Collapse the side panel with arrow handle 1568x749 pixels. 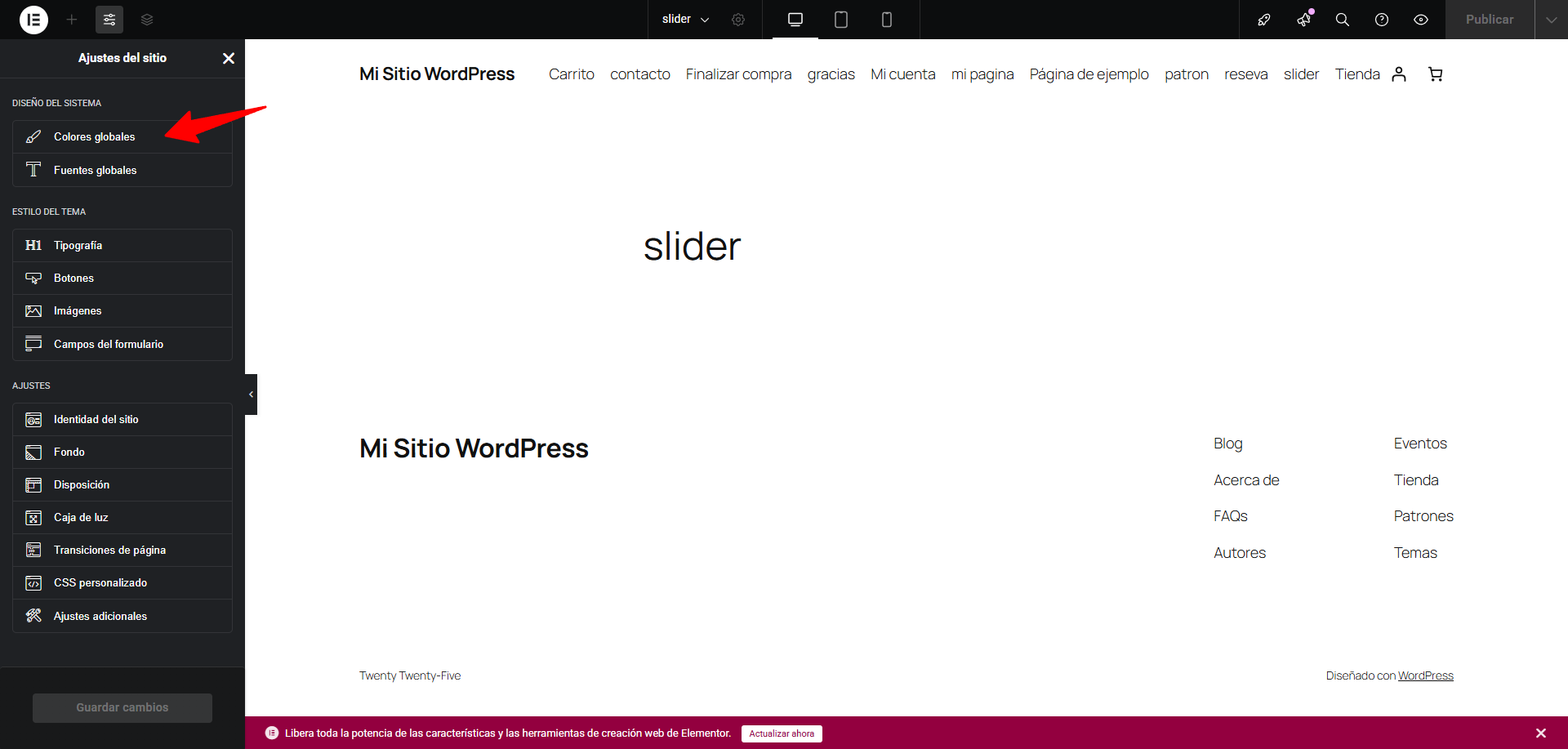pyautogui.click(x=251, y=395)
